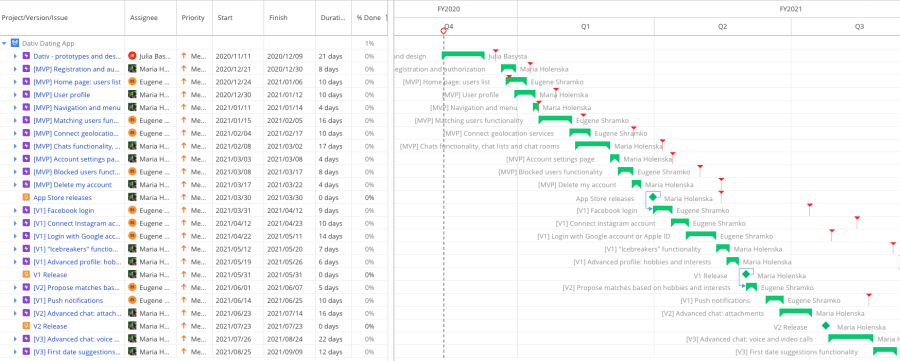
Task: Open the [MVP] Account settings page issue link
Action: [x=77, y=159]
